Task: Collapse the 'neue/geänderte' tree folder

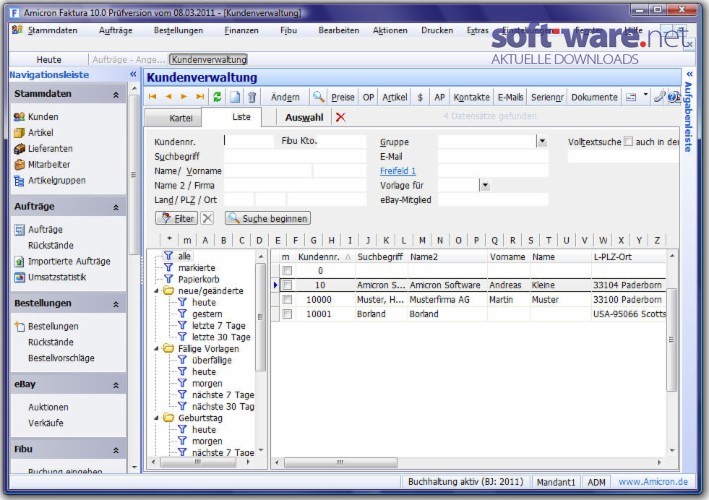Action: [156, 291]
